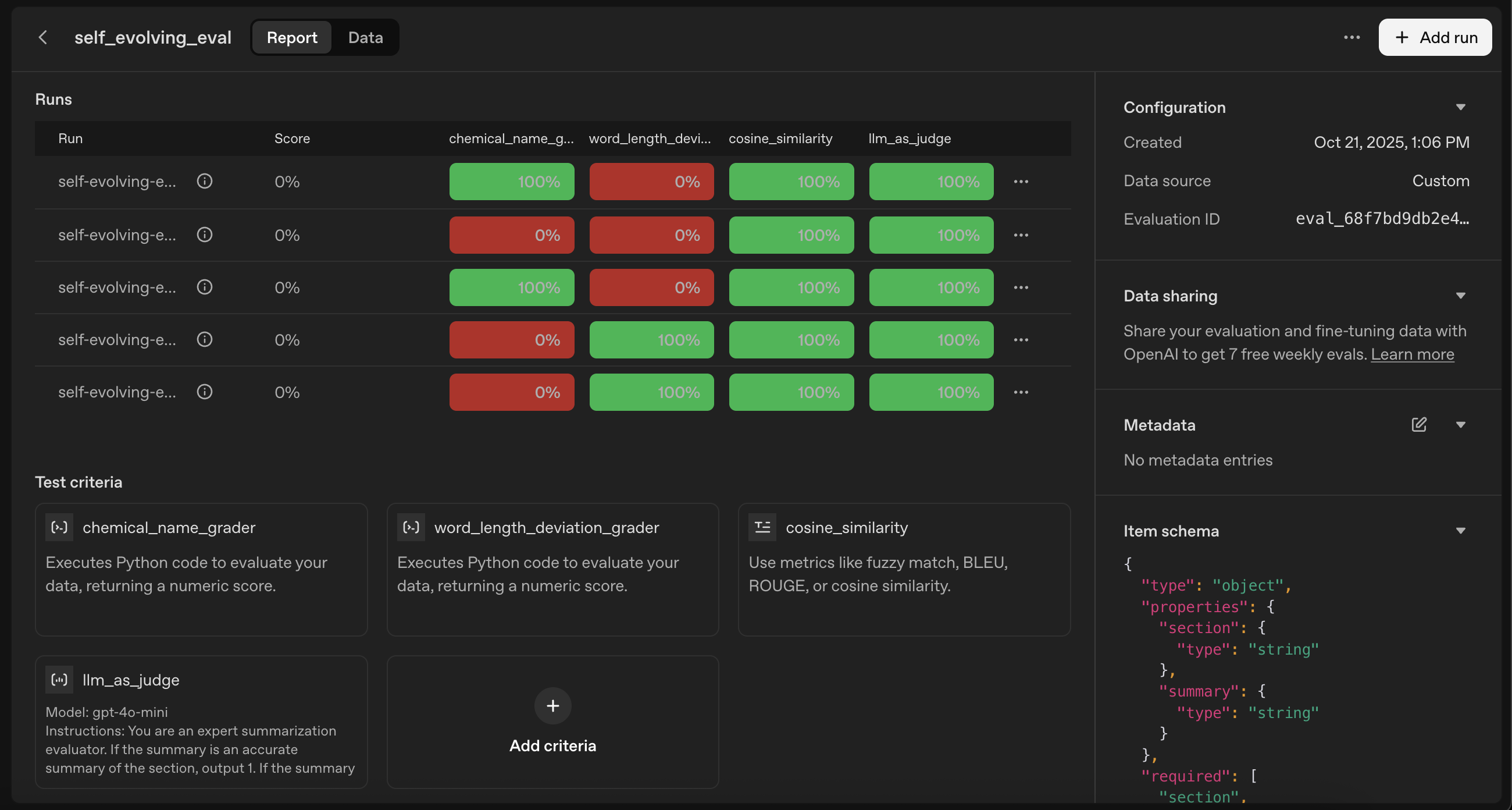Collapse the Configuration panel
Image resolution: width=1512 pixels, height=810 pixels.
(1461, 106)
